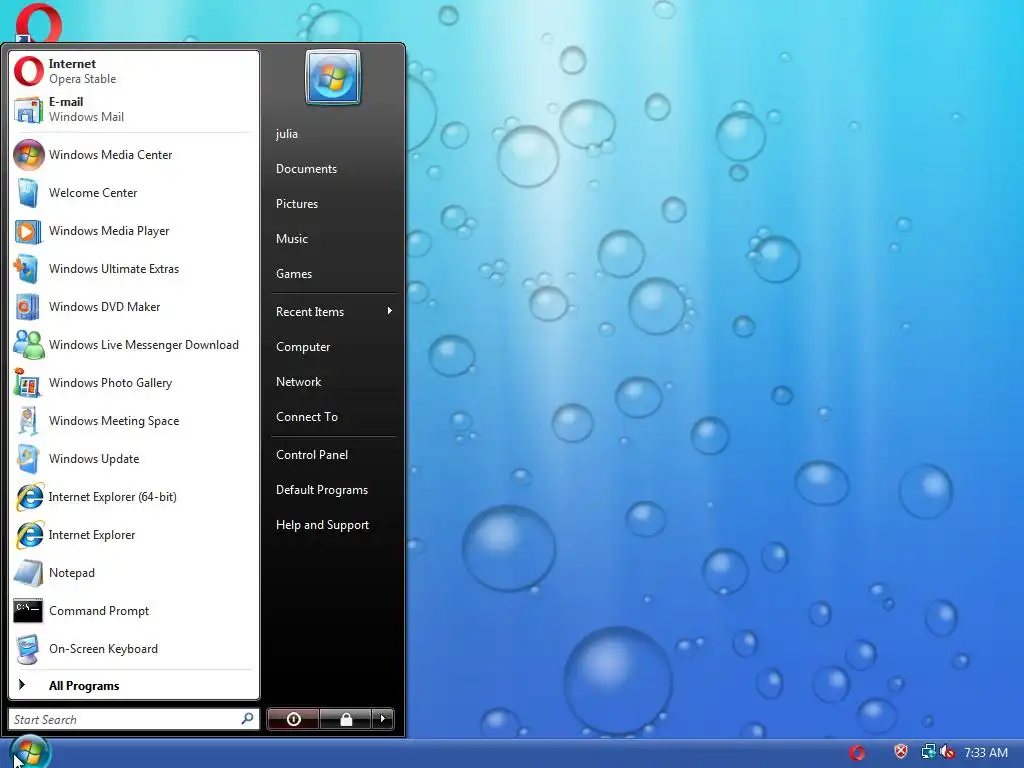The height and width of the screenshot is (768, 1024).
Task: Open Pictures folder link
Action: 296,204
